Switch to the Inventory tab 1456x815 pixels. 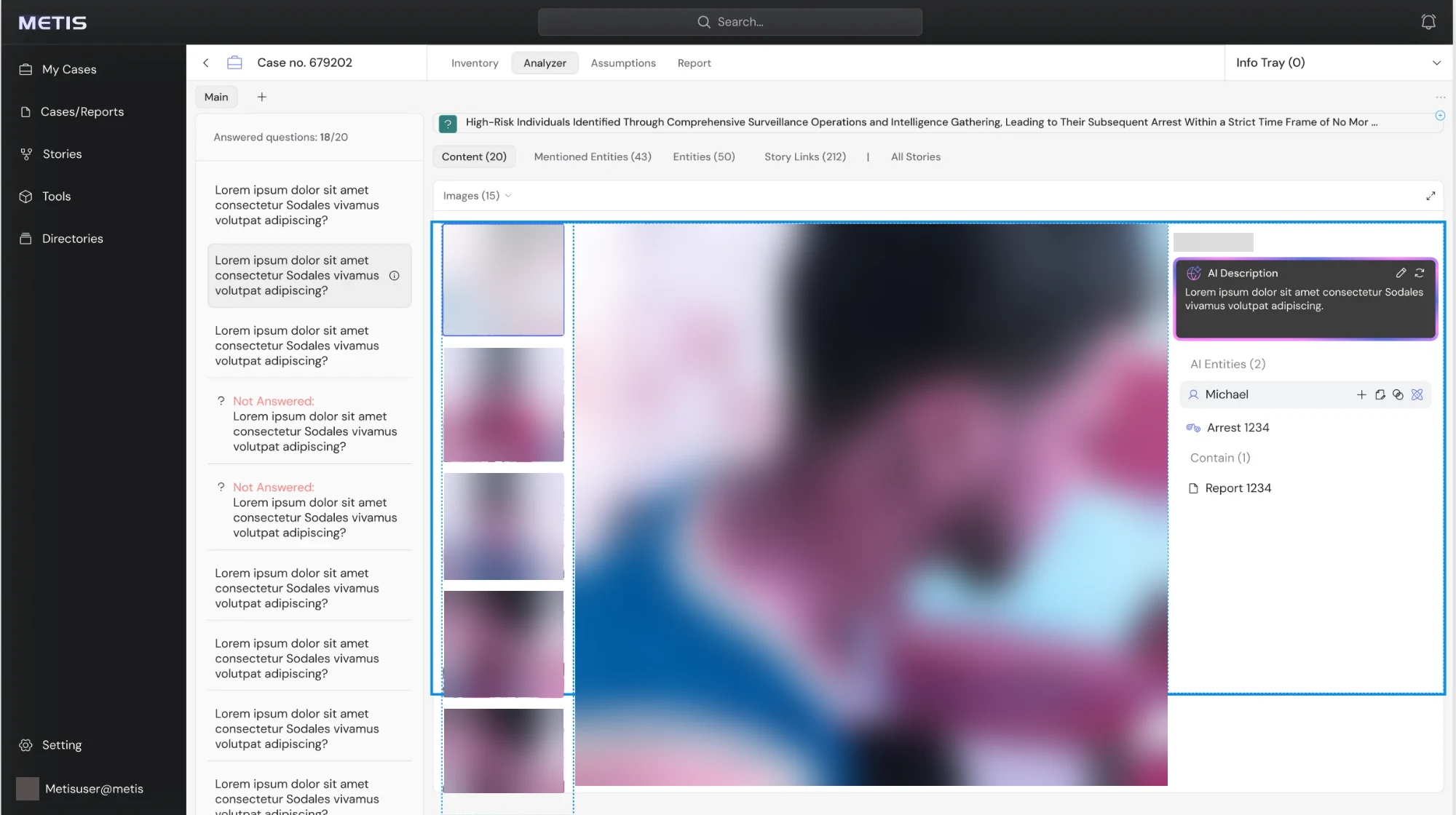point(475,63)
